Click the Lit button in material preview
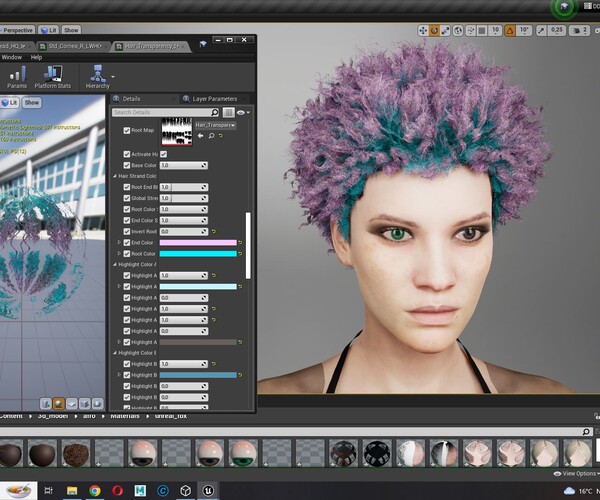 (x=10, y=103)
